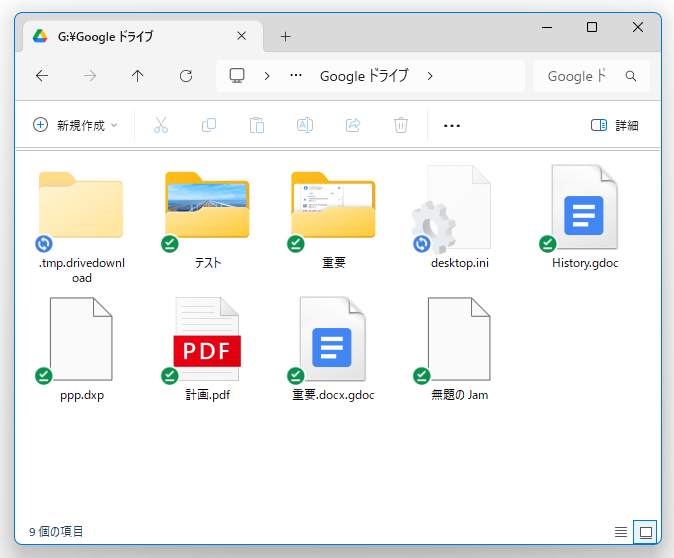Add a new tab with plus button

click(x=285, y=36)
